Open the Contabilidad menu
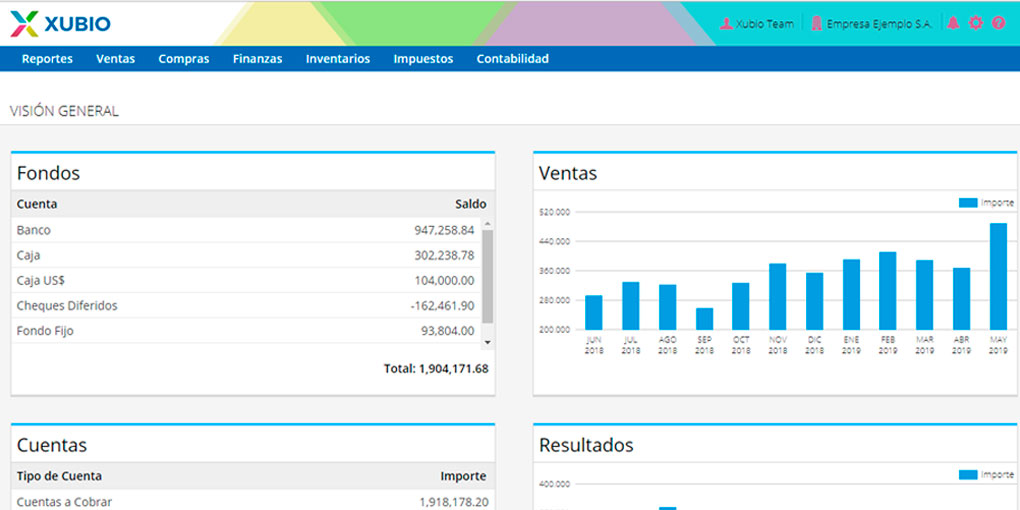The width and height of the screenshot is (1020, 510). 512,59
